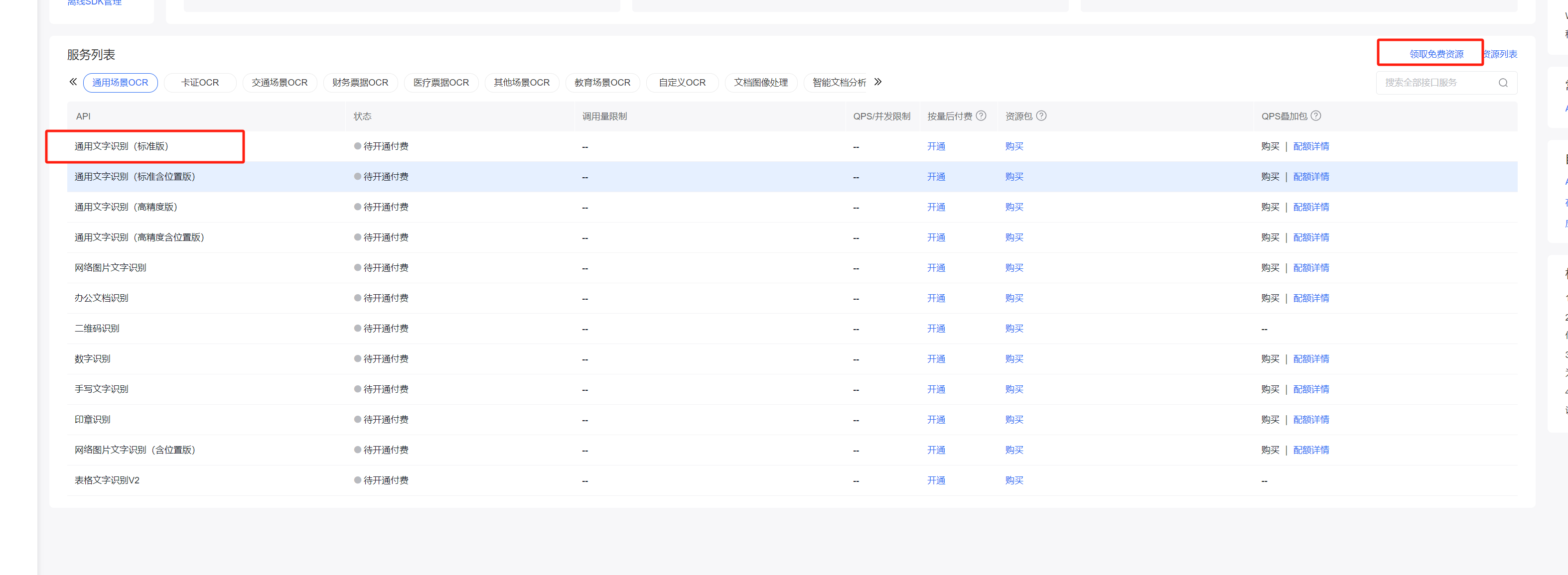Click the right double-chevron tab scroll arrow
The image size is (1568, 575).
click(x=878, y=82)
